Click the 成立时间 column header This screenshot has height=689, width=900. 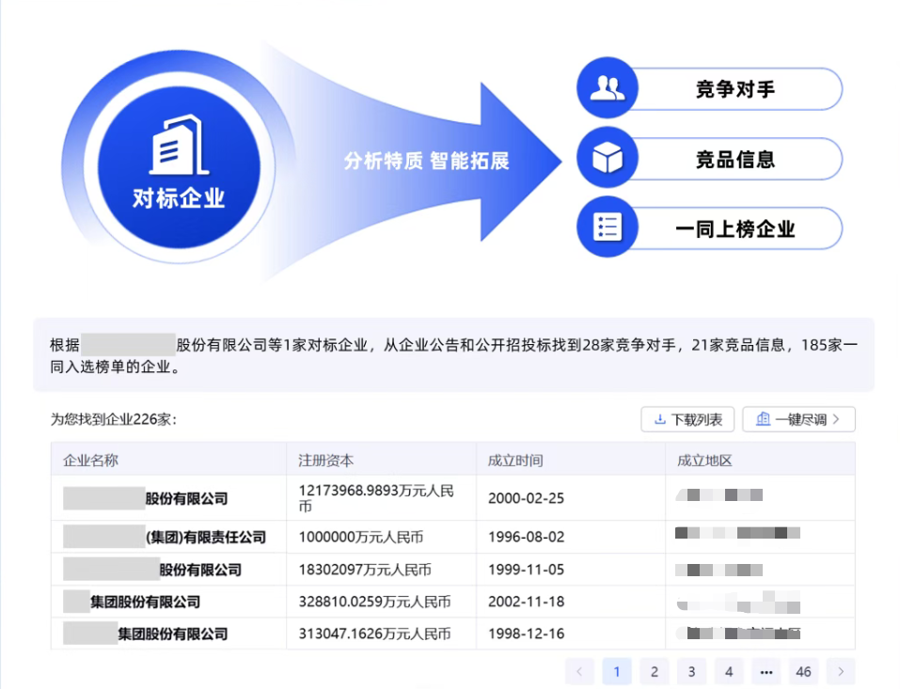click(x=515, y=460)
